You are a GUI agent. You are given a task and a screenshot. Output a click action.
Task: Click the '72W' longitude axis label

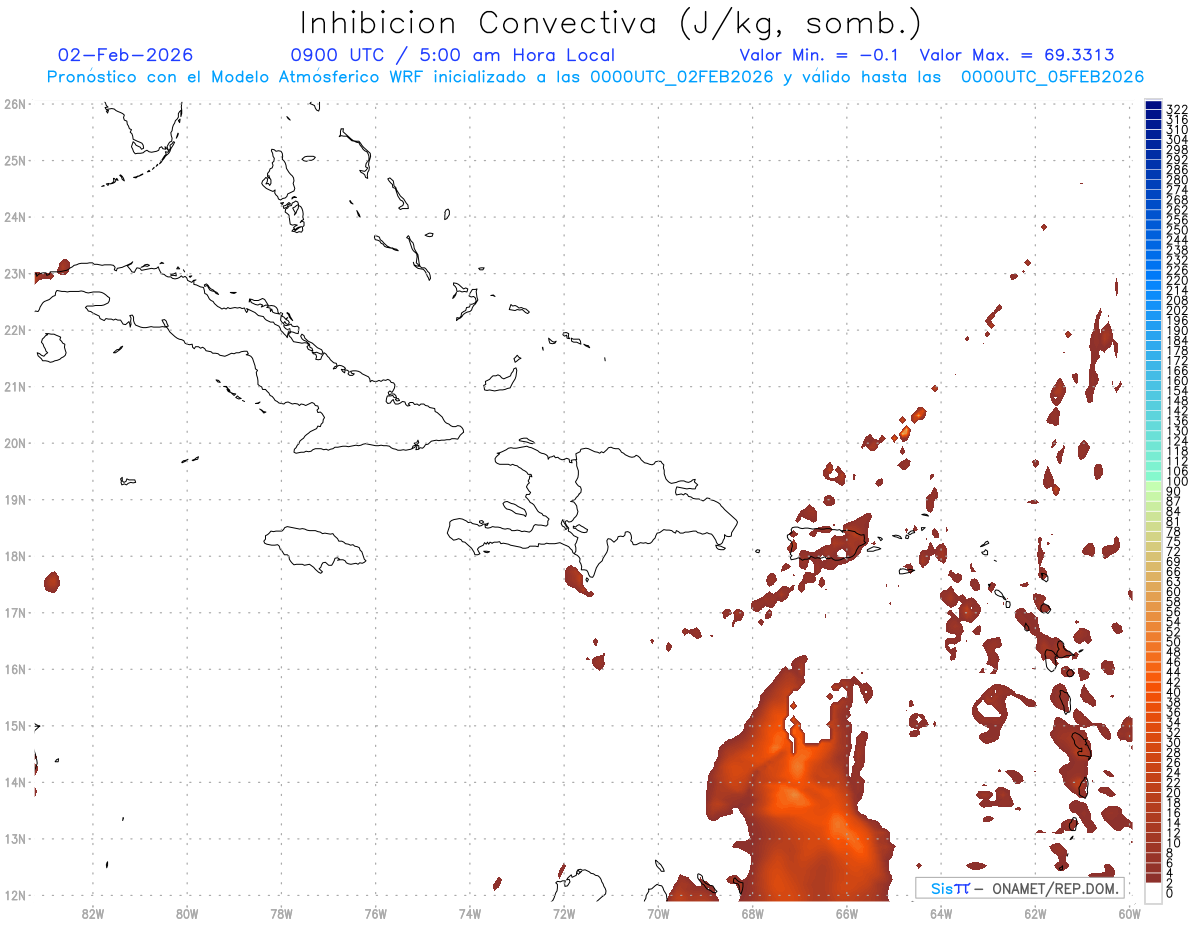click(x=564, y=913)
